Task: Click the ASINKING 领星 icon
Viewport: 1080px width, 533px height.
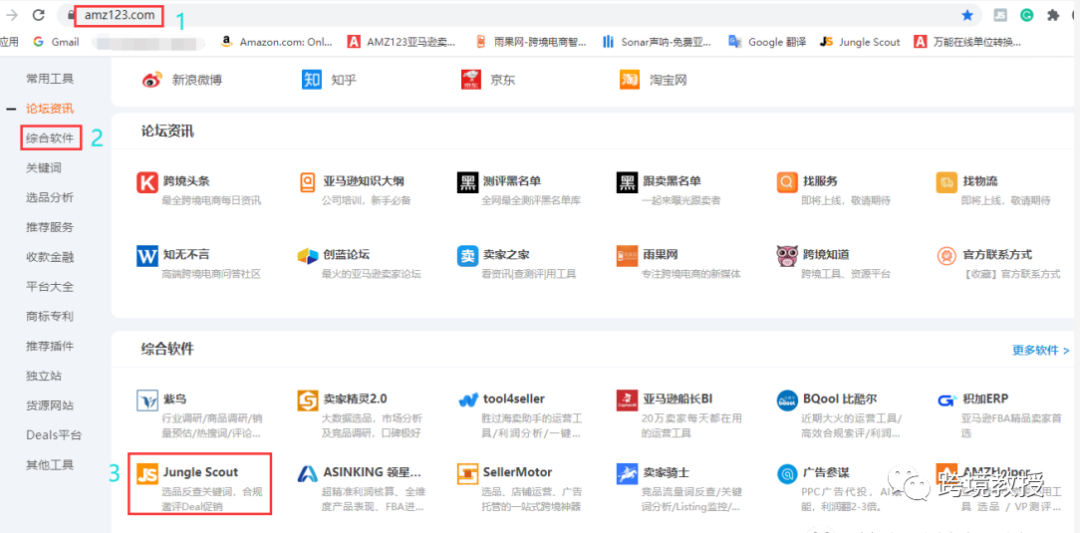Action: click(307, 474)
